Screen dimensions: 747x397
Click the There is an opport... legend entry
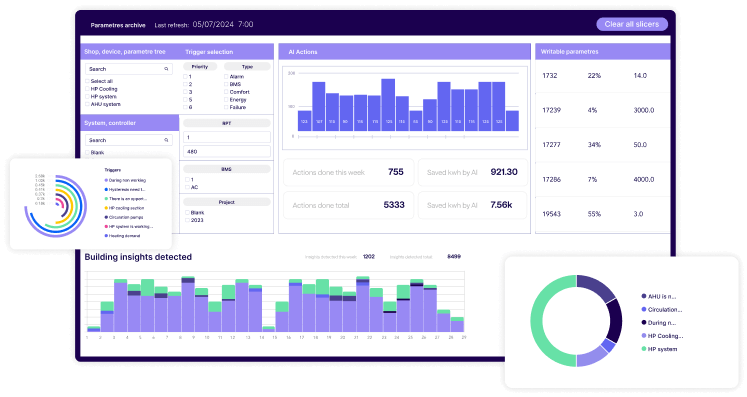pos(125,199)
